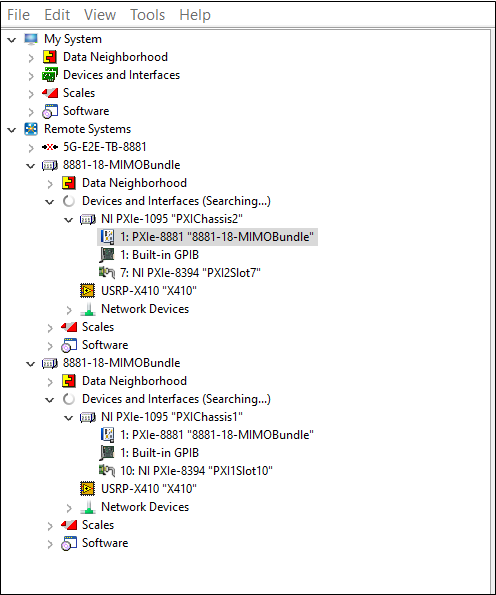
Task: Open the File menu
Action: pyautogui.click(x=18, y=15)
